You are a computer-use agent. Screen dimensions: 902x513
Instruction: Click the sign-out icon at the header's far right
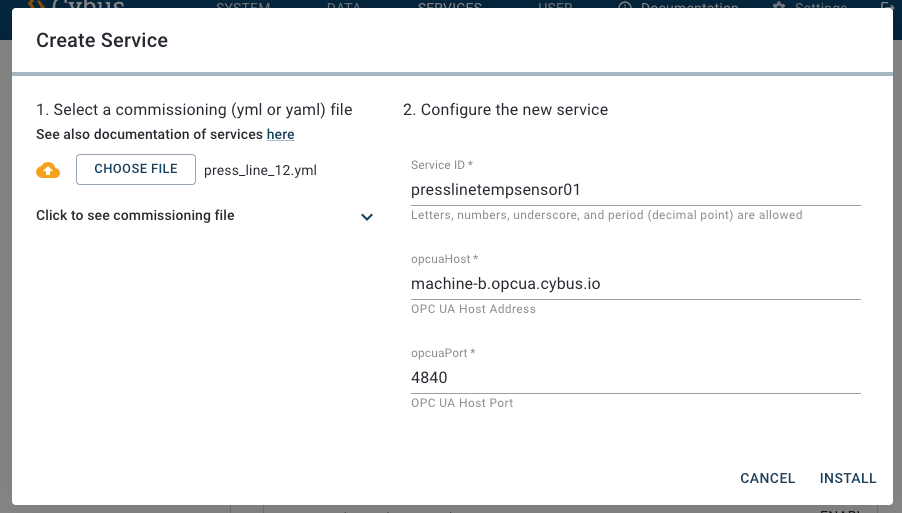coord(885,6)
